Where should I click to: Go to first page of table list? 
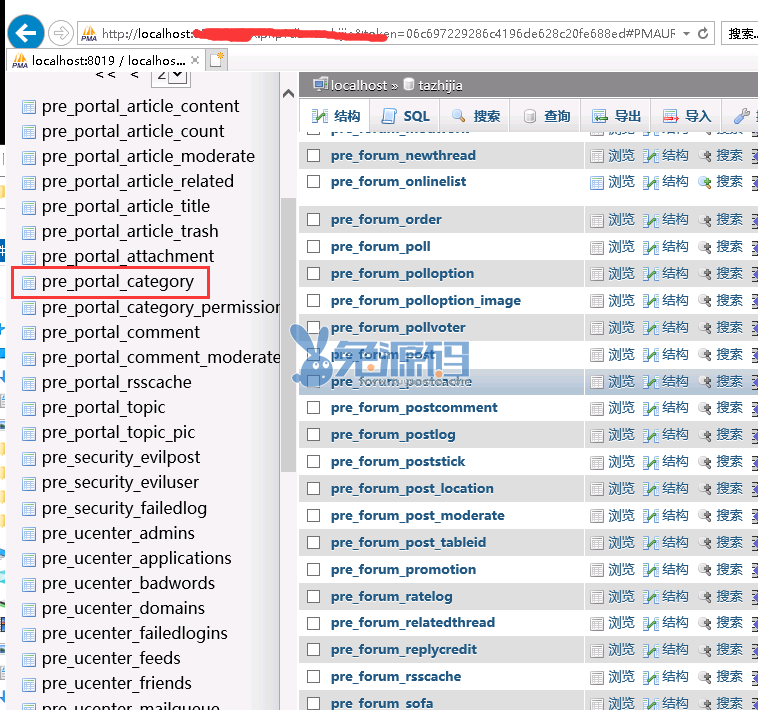tap(105, 74)
